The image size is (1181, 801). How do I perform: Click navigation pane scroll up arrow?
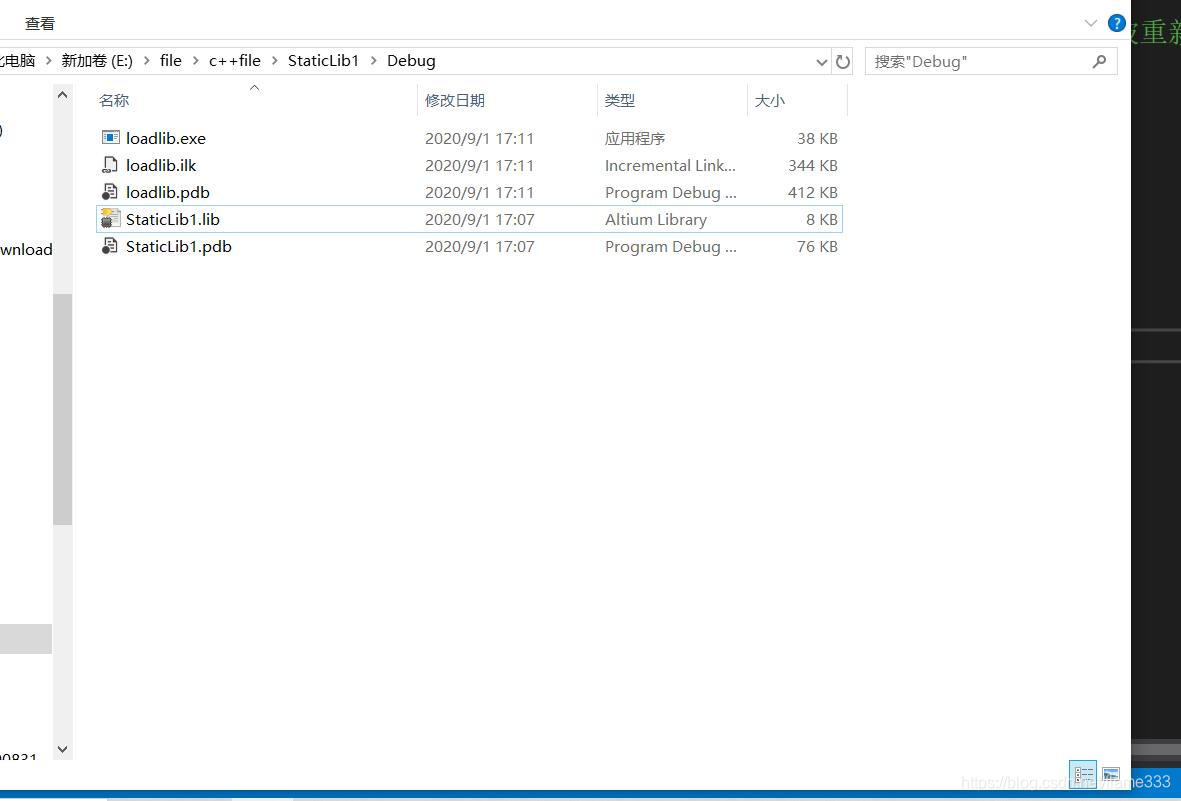(63, 95)
